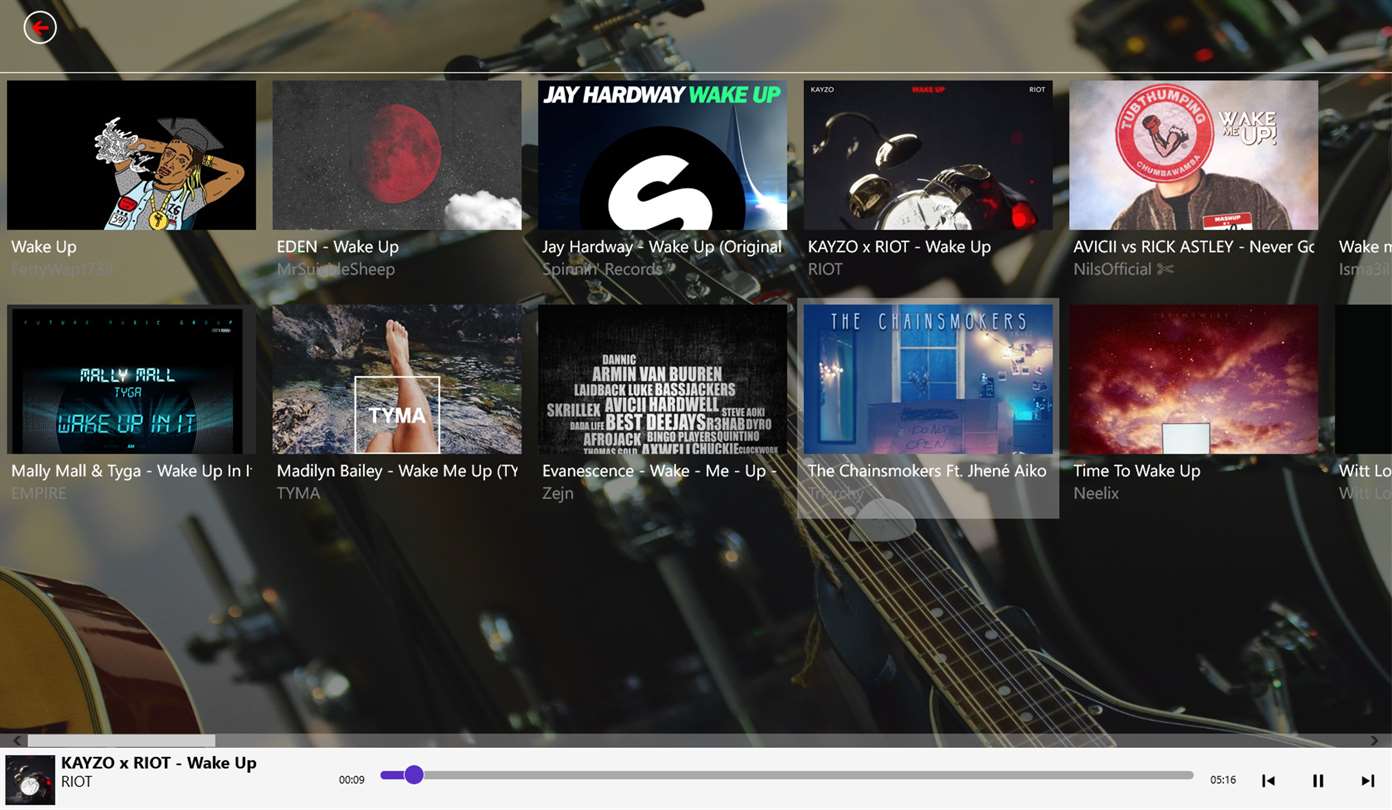This screenshot has width=1392, height=810.
Task: Open Madilyn Bailey TYMA cover art
Action: pos(397,379)
